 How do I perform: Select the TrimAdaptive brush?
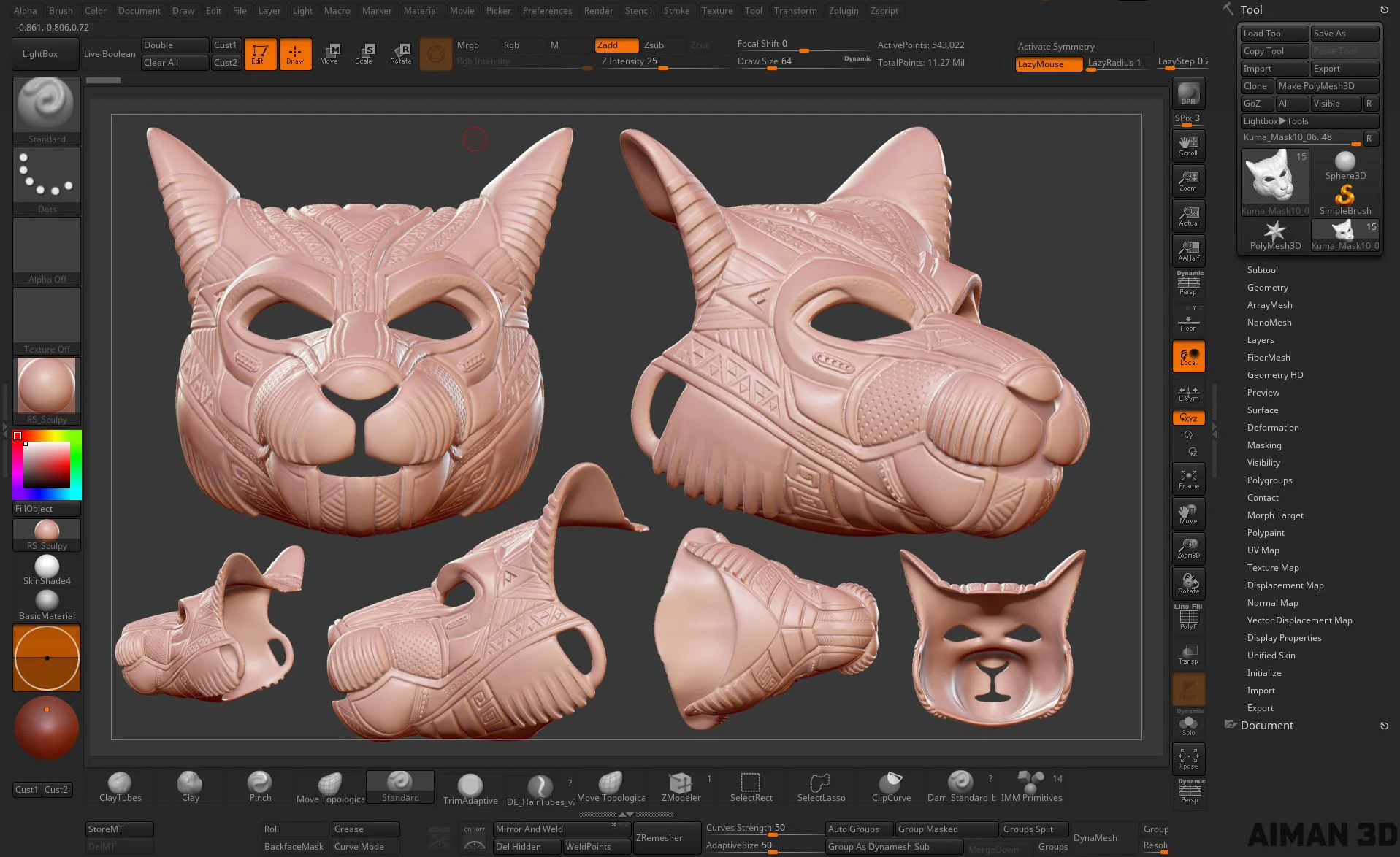tap(470, 789)
